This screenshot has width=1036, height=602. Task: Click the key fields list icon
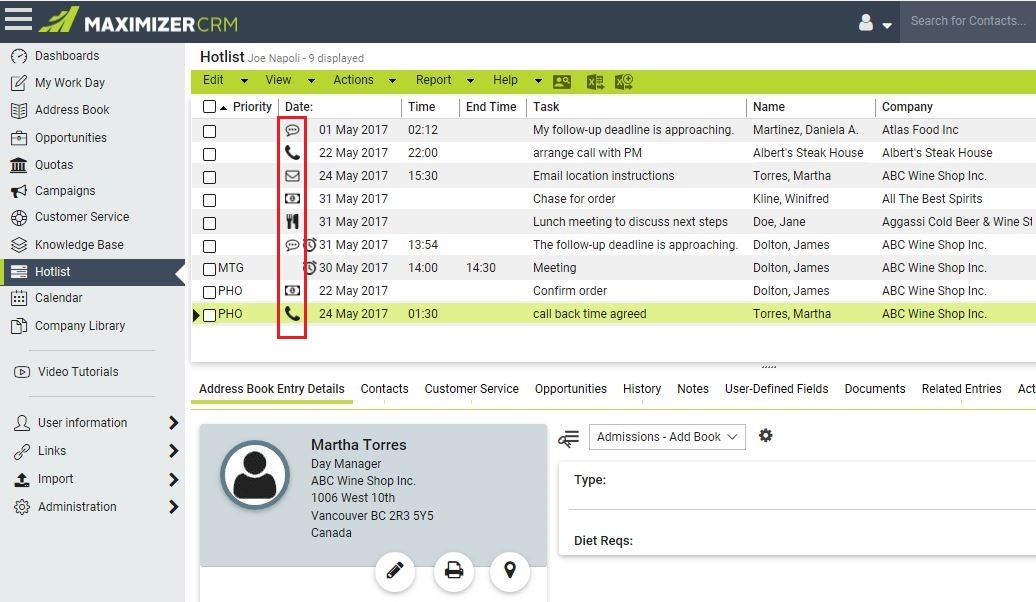(x=568, y=437)
